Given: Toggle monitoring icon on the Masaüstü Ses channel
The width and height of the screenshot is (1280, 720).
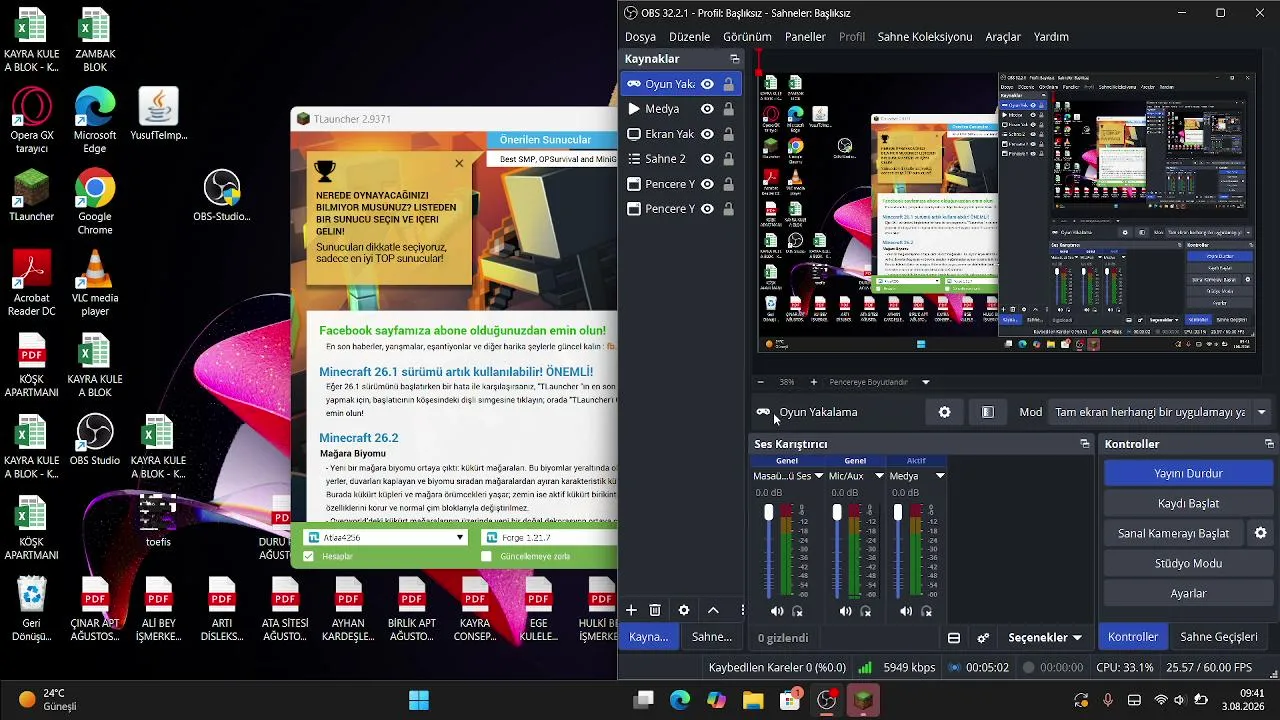Looking at the screenshot, I should 797,611.
